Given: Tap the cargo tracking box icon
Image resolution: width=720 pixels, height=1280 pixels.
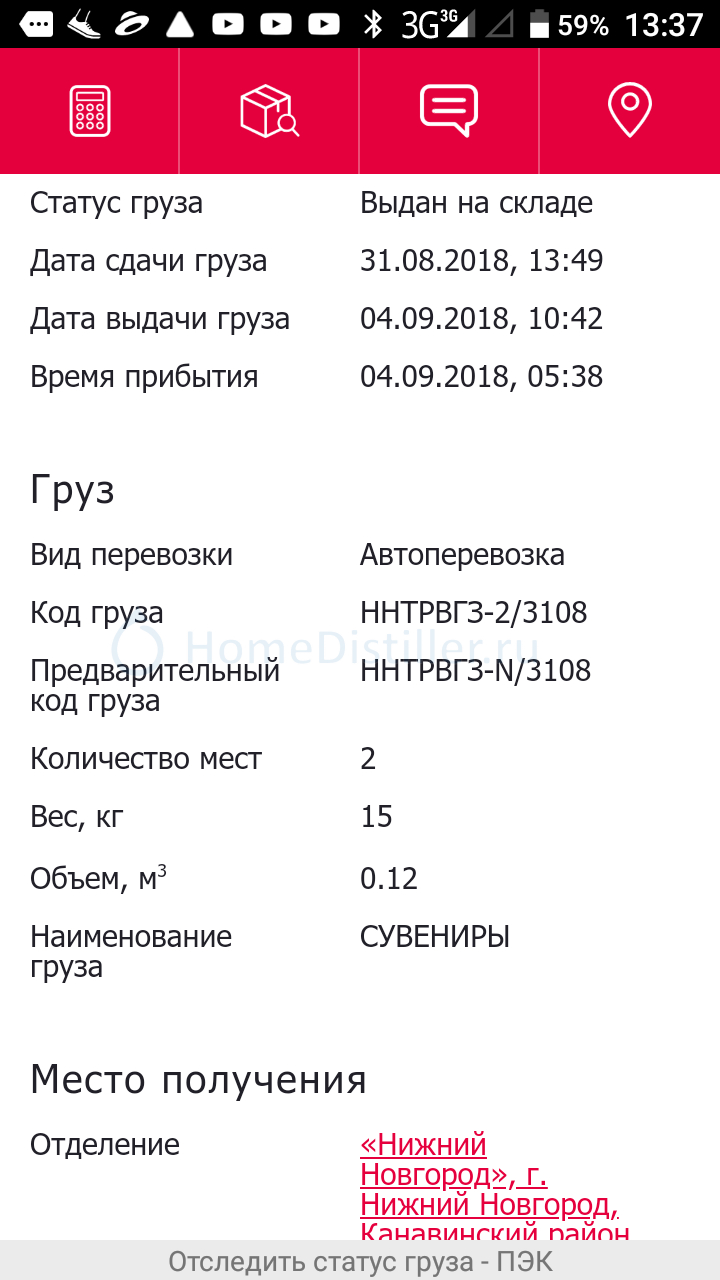Looking at the screenshot, I should click(x=269, y=111).
